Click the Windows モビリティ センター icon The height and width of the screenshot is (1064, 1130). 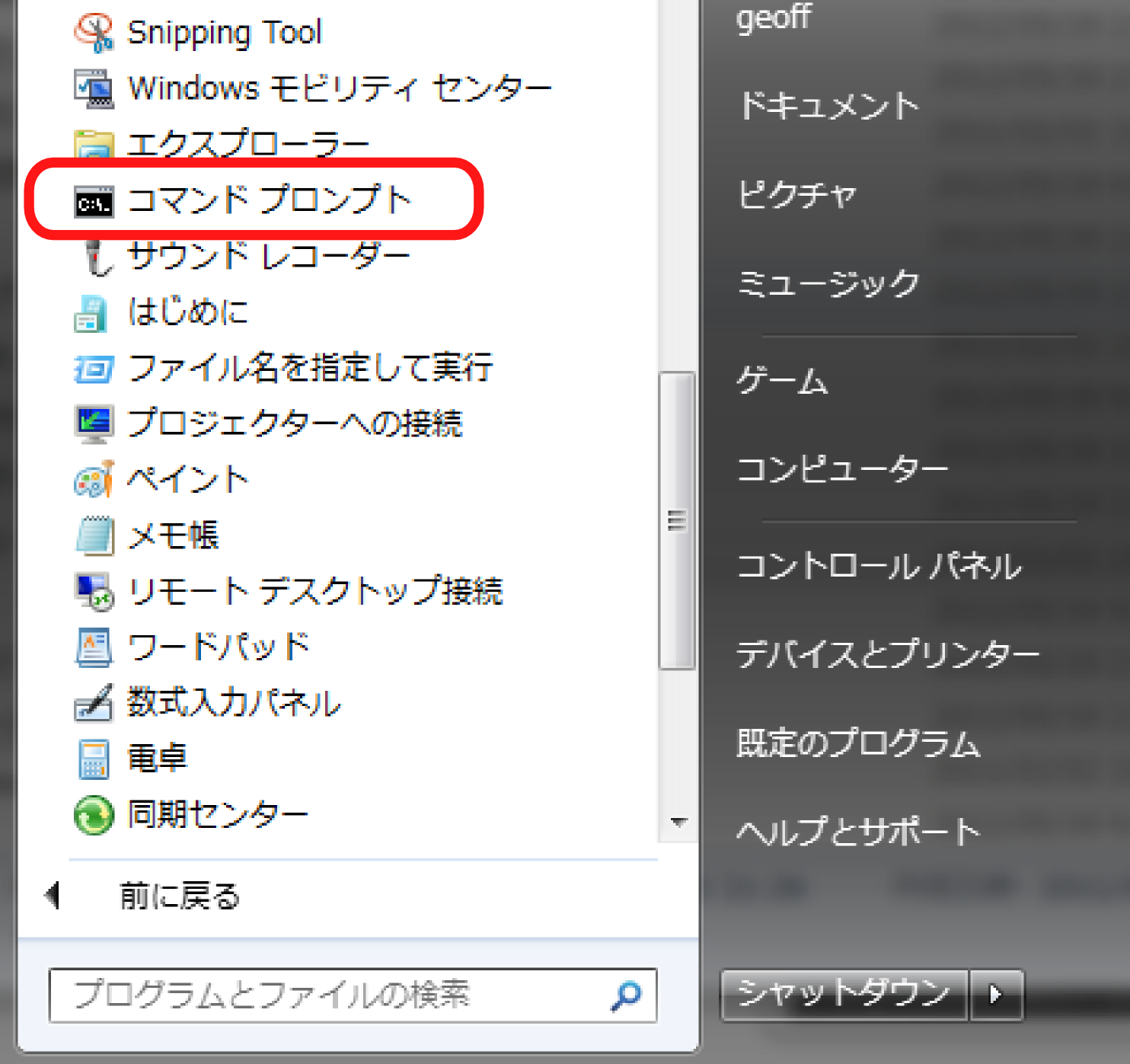94,89
